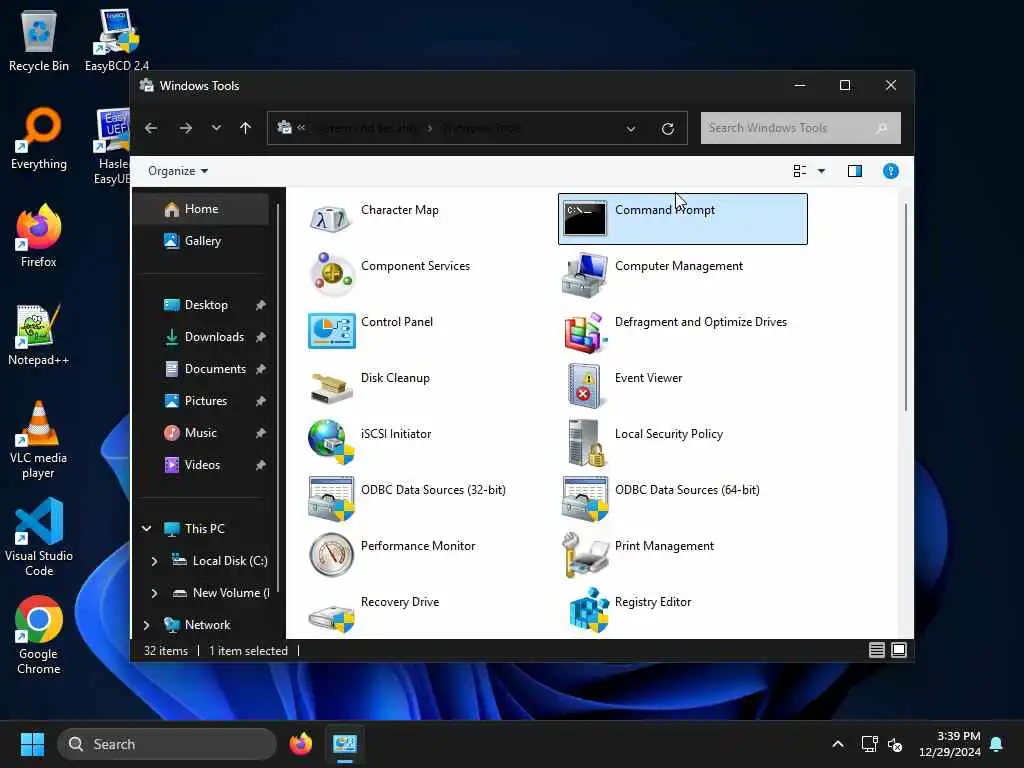Screen dimensions: 1024x768
Task: Select This PC in navigation pane
Action: click(204, 529)
